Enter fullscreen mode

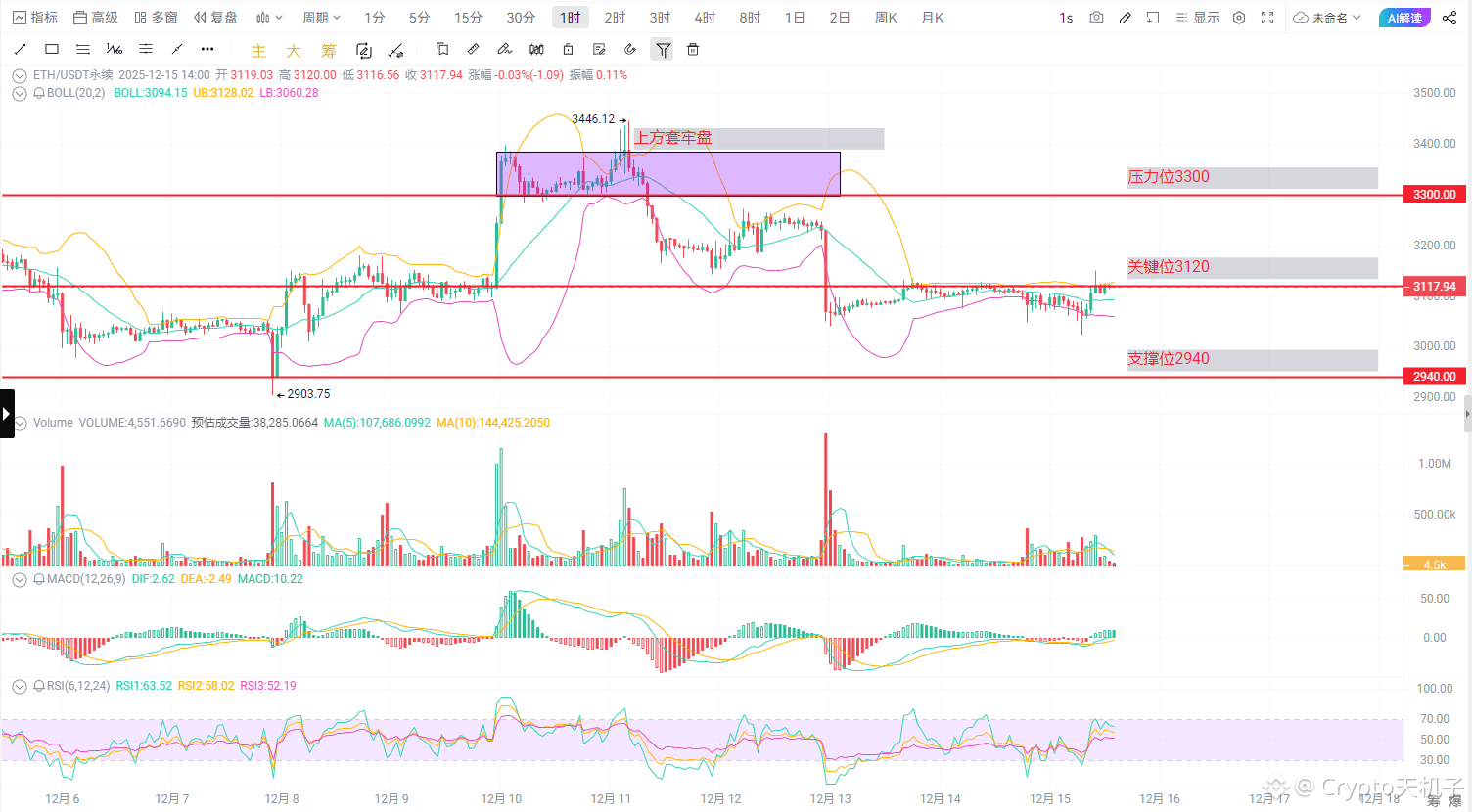point(1267,18)
